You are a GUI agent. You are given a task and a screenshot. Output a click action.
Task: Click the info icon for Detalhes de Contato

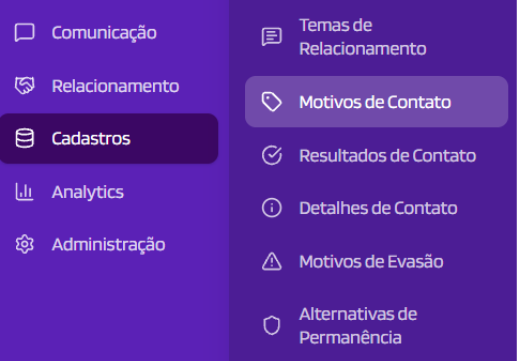(x=272, y=208)
